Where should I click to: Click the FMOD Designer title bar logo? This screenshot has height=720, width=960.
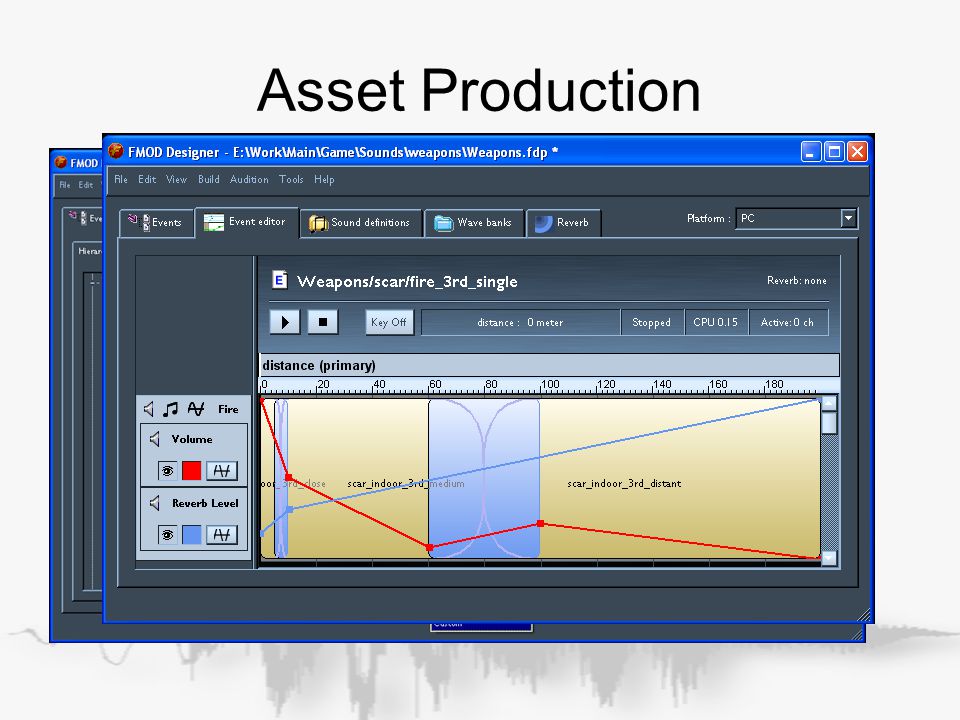[x=116, y=151]
